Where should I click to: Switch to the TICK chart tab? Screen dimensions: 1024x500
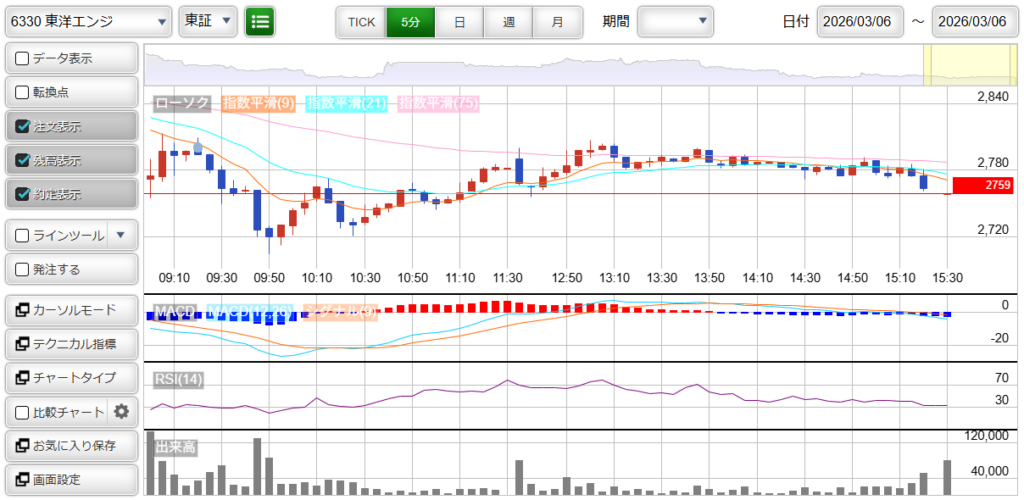click(360, 21)
